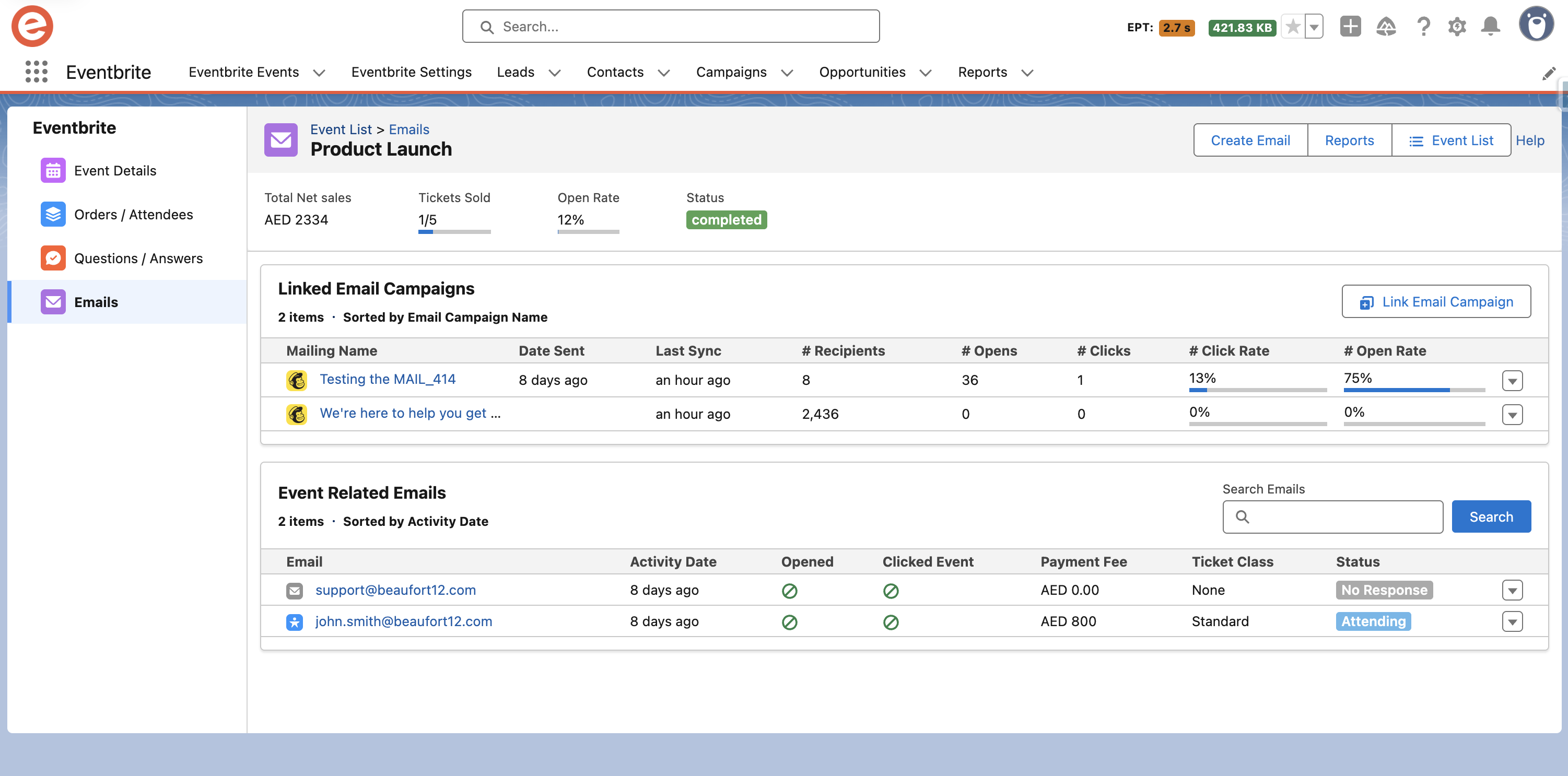1568x776 pixels.
Task: Click the 421.83 KB size badge
Action: tap(1242, 27)
